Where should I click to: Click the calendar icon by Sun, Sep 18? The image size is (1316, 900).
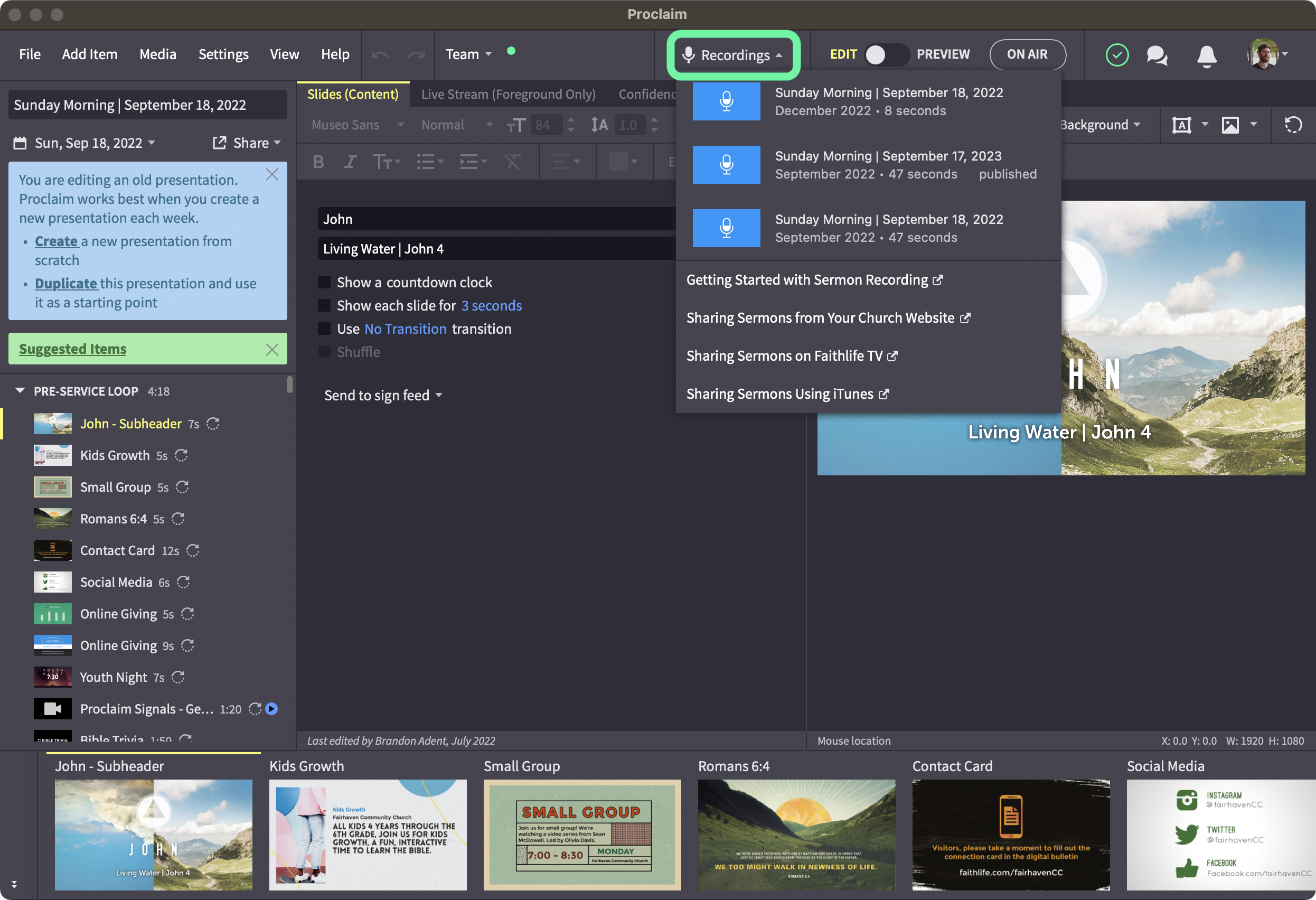[x=20, y=143]
